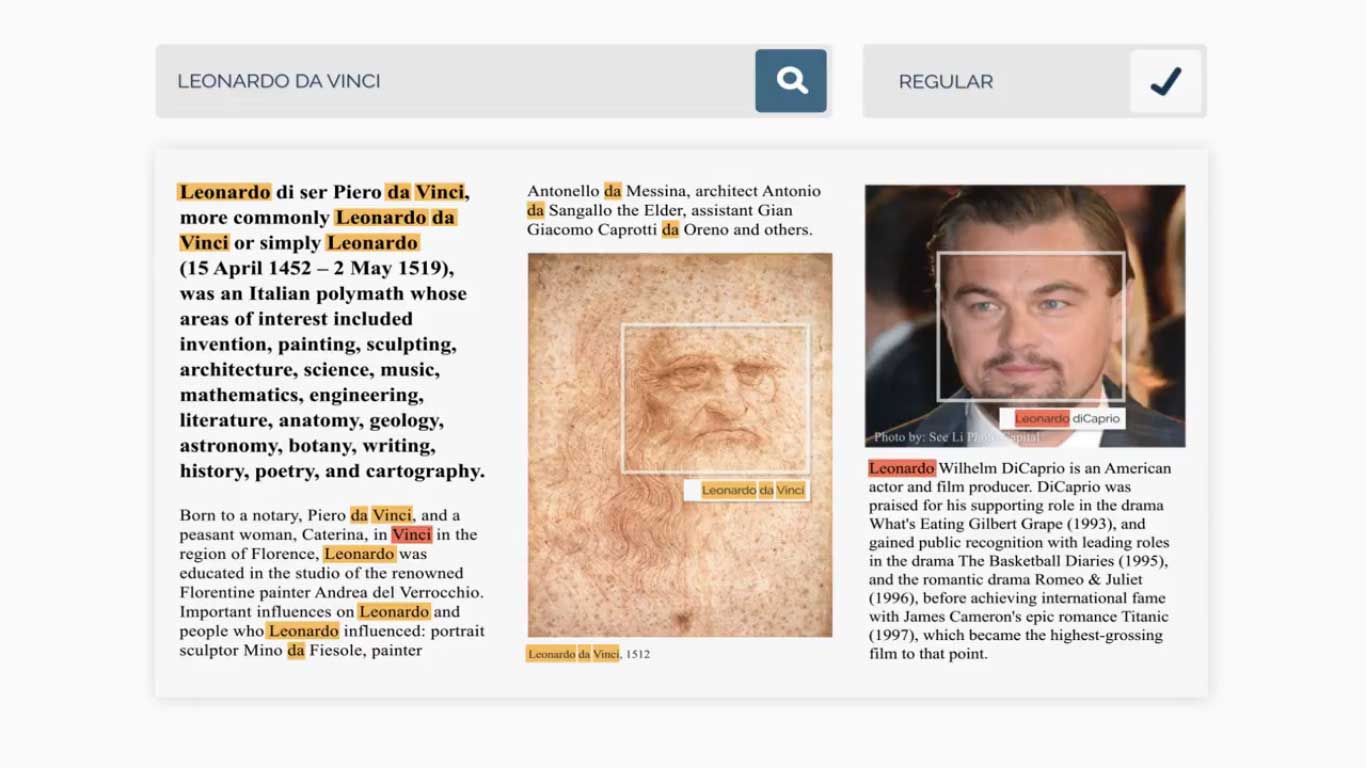
Task: Click highlighted 'da' before 'Messina'
Action: (612, 191)
